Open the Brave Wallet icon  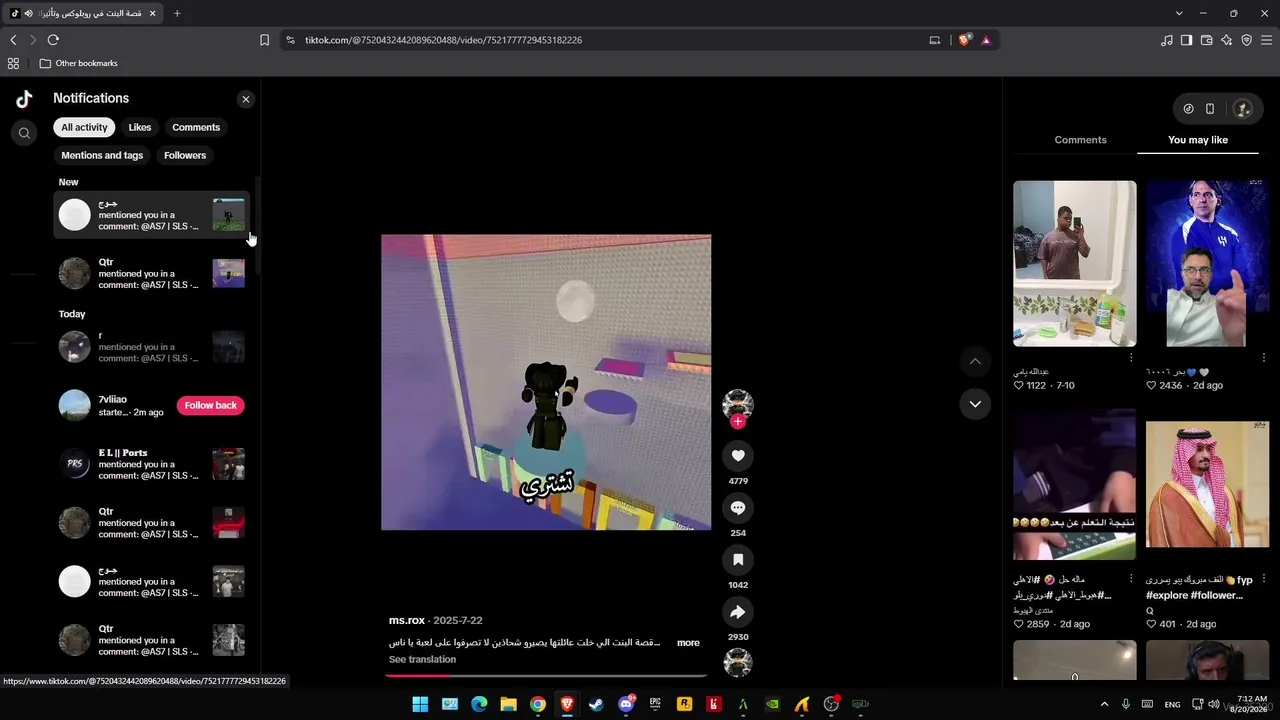[1206, 40]
